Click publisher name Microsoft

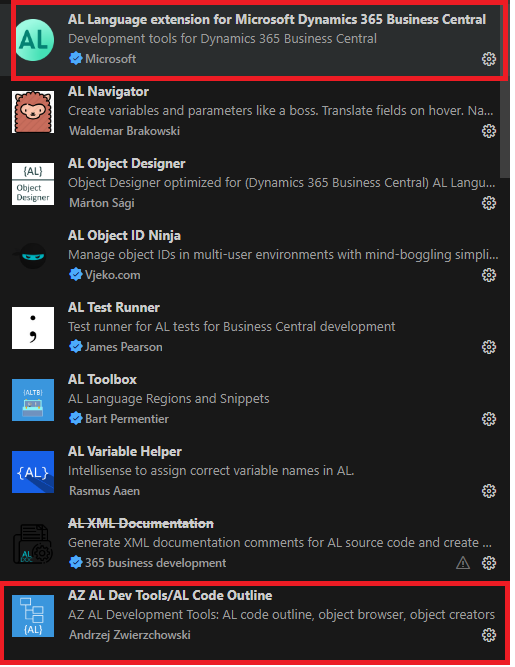point(111,59)
